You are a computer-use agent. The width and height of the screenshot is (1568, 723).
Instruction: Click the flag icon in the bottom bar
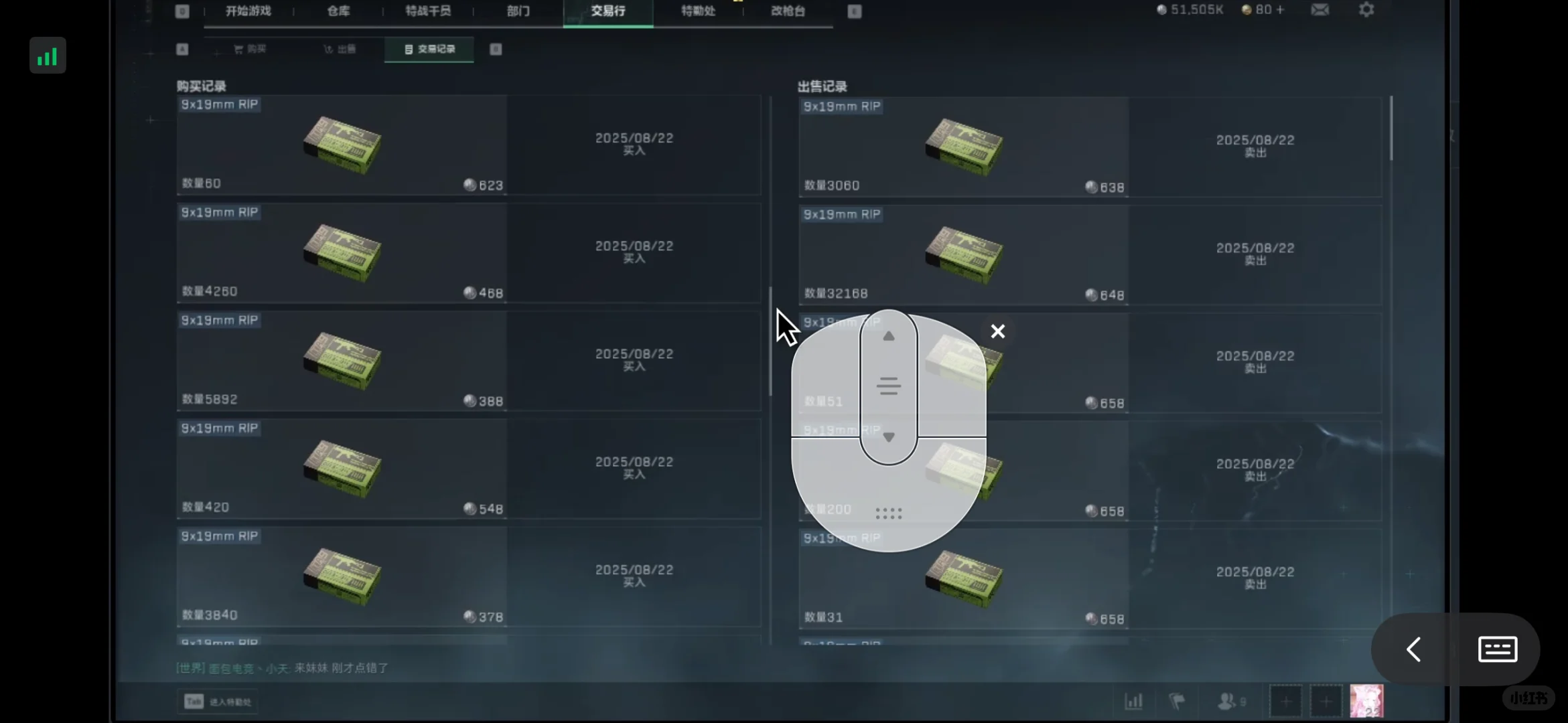tap(1177, 701)
